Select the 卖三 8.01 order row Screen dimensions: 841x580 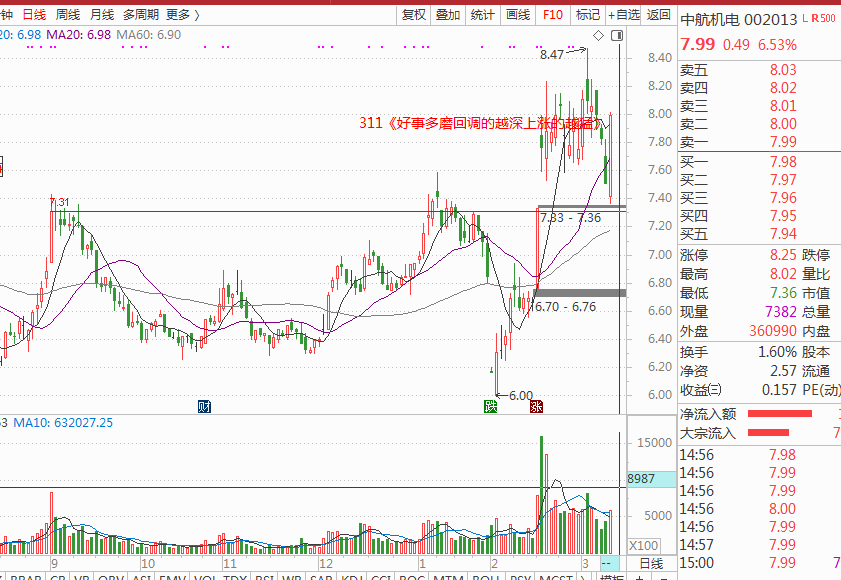point(759,106)
